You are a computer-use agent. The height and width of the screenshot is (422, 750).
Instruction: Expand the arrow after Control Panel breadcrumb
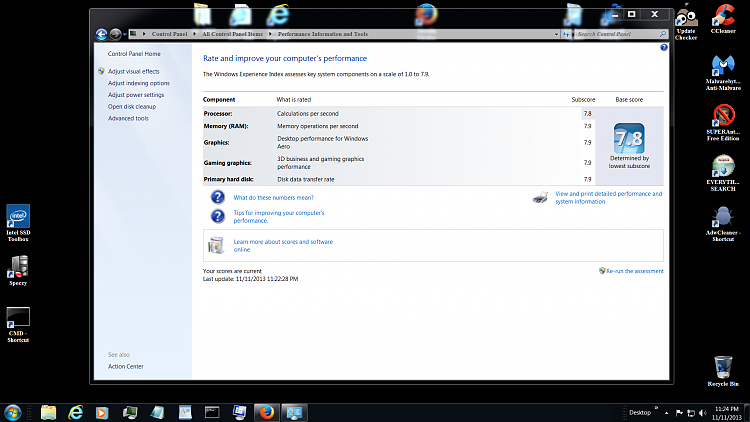194,34
